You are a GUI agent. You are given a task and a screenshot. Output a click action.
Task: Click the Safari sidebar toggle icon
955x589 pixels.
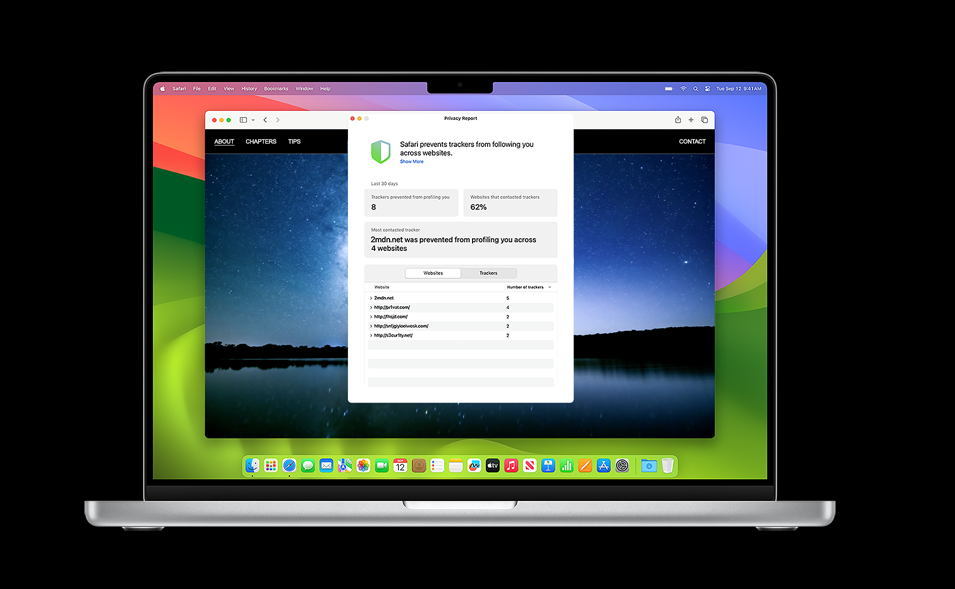click(x=243, y=120)
